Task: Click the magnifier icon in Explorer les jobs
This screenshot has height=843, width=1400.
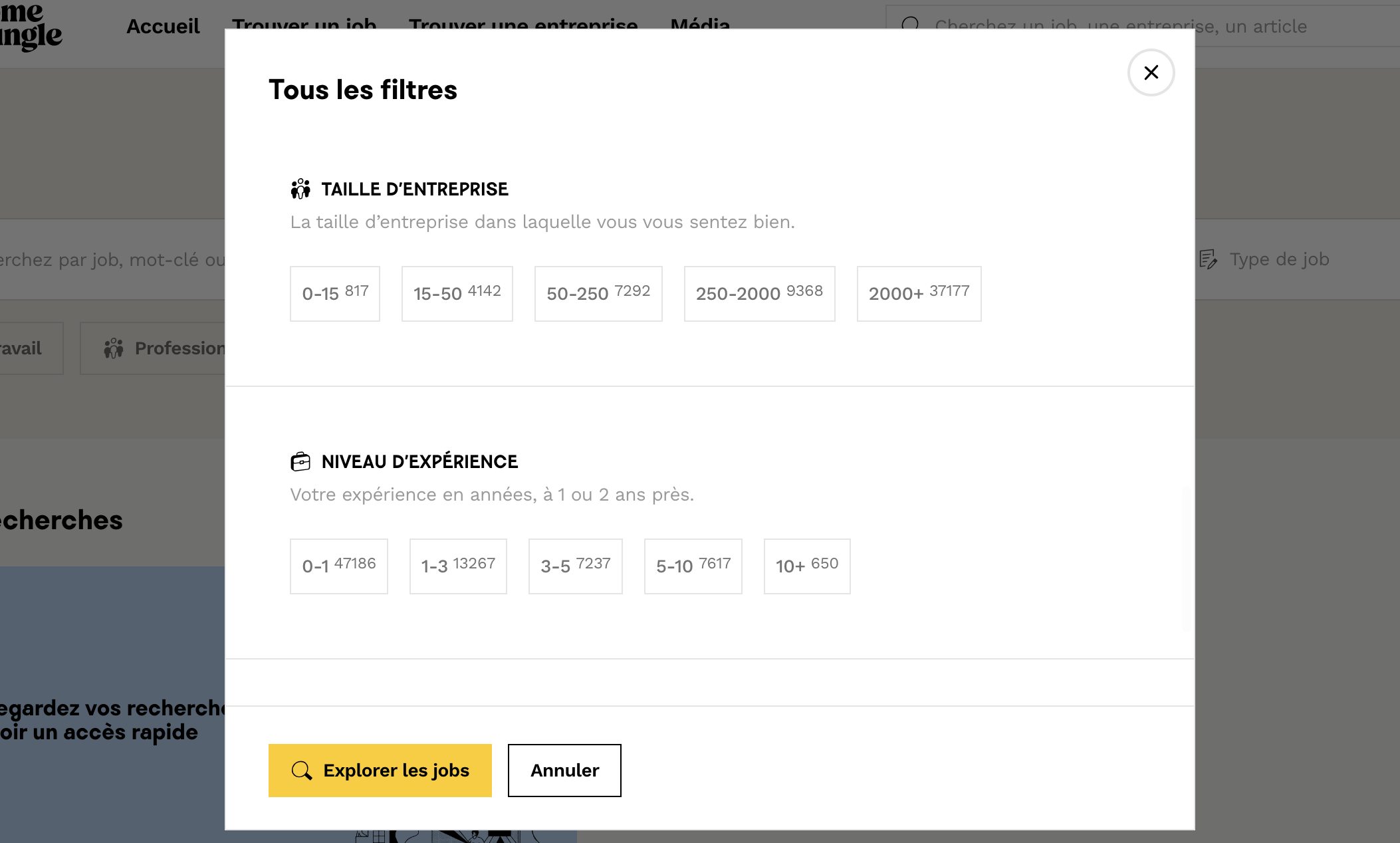Action: click(302, 771)
